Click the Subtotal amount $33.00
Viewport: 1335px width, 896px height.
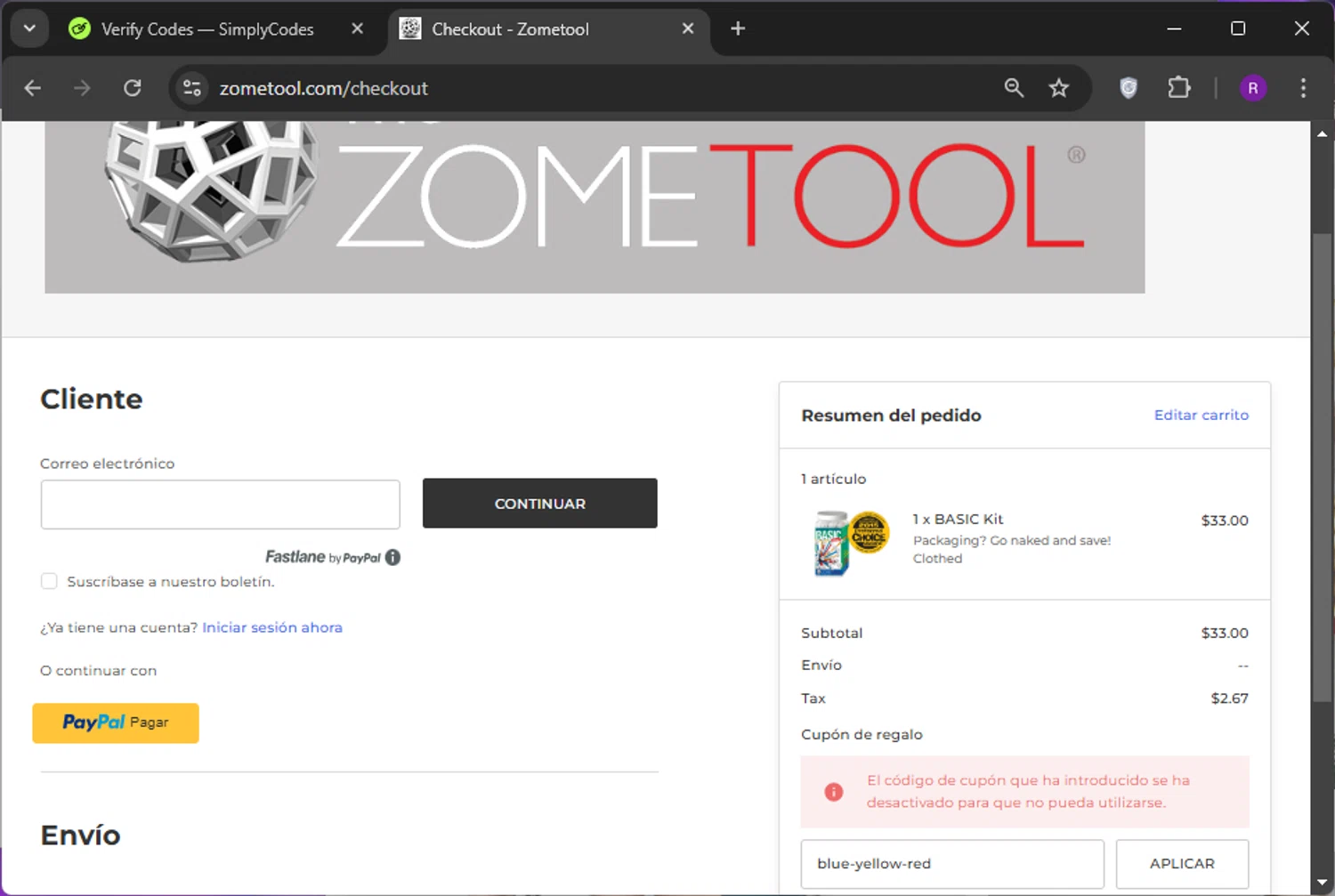click(1225, 634)
